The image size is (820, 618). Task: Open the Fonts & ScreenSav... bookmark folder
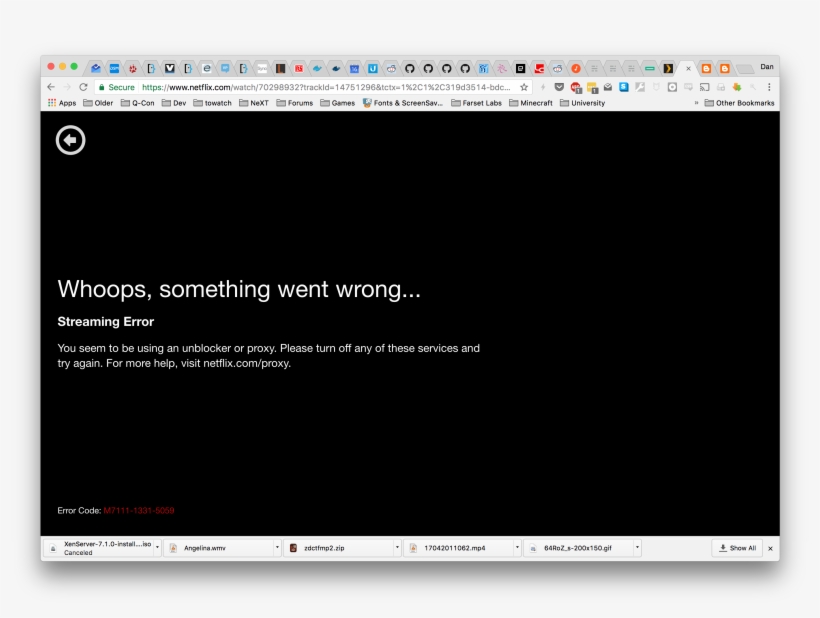point(402,103)
